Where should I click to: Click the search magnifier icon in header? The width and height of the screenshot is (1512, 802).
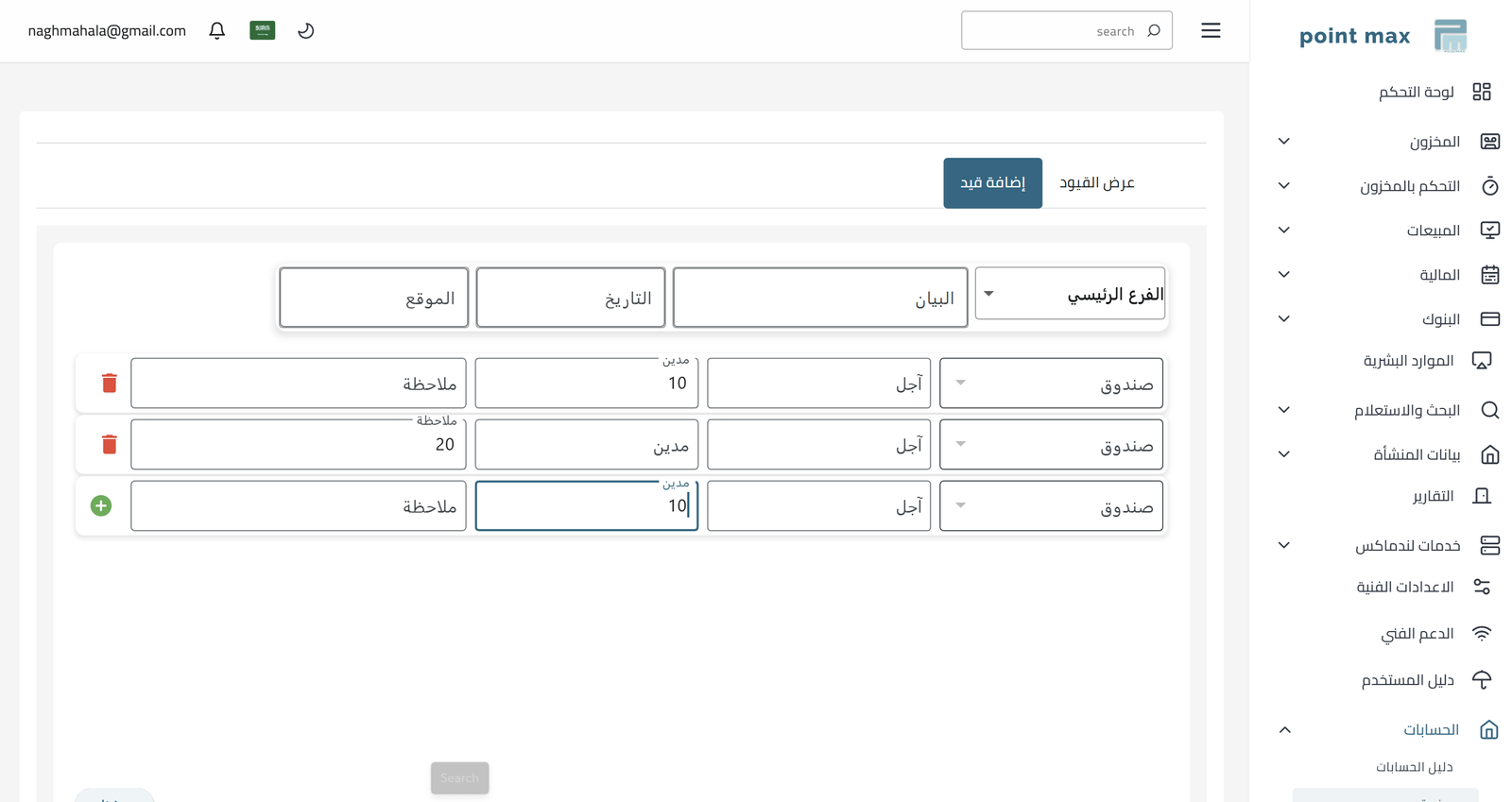pos(1154,30)
